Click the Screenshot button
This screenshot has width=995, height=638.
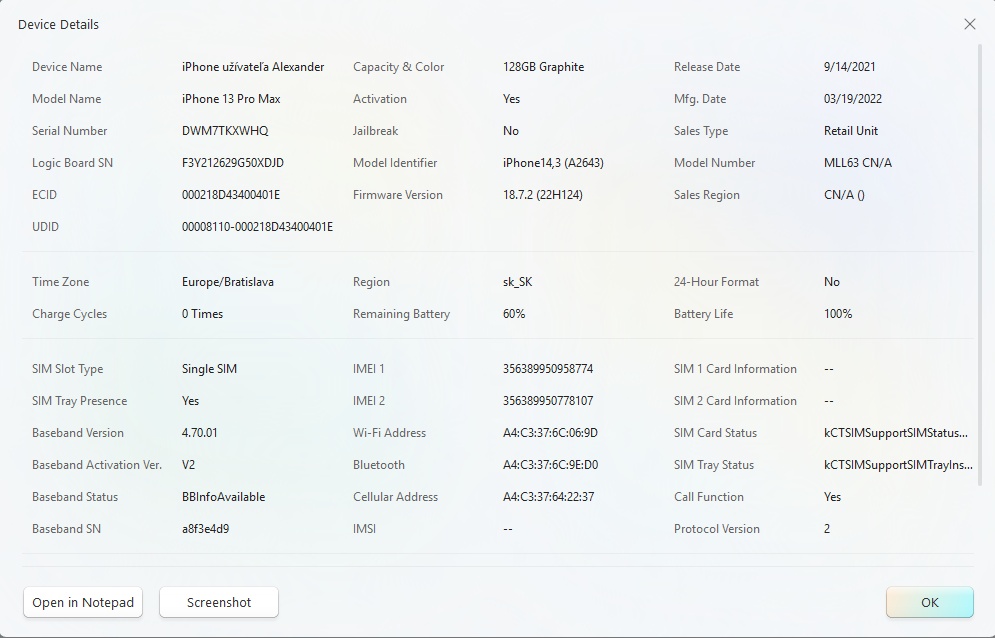click(218, 602)
